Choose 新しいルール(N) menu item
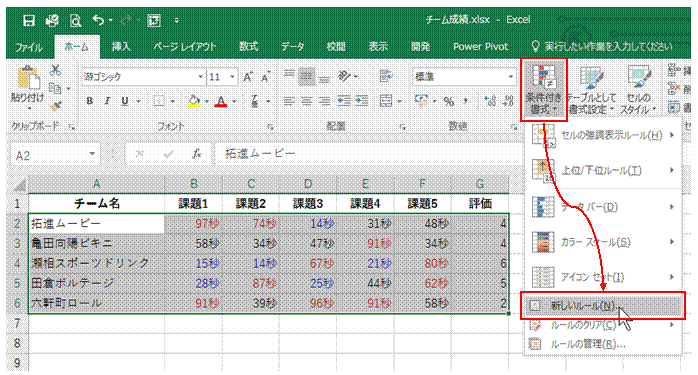The image size is (698, 375). coord(603,306)
